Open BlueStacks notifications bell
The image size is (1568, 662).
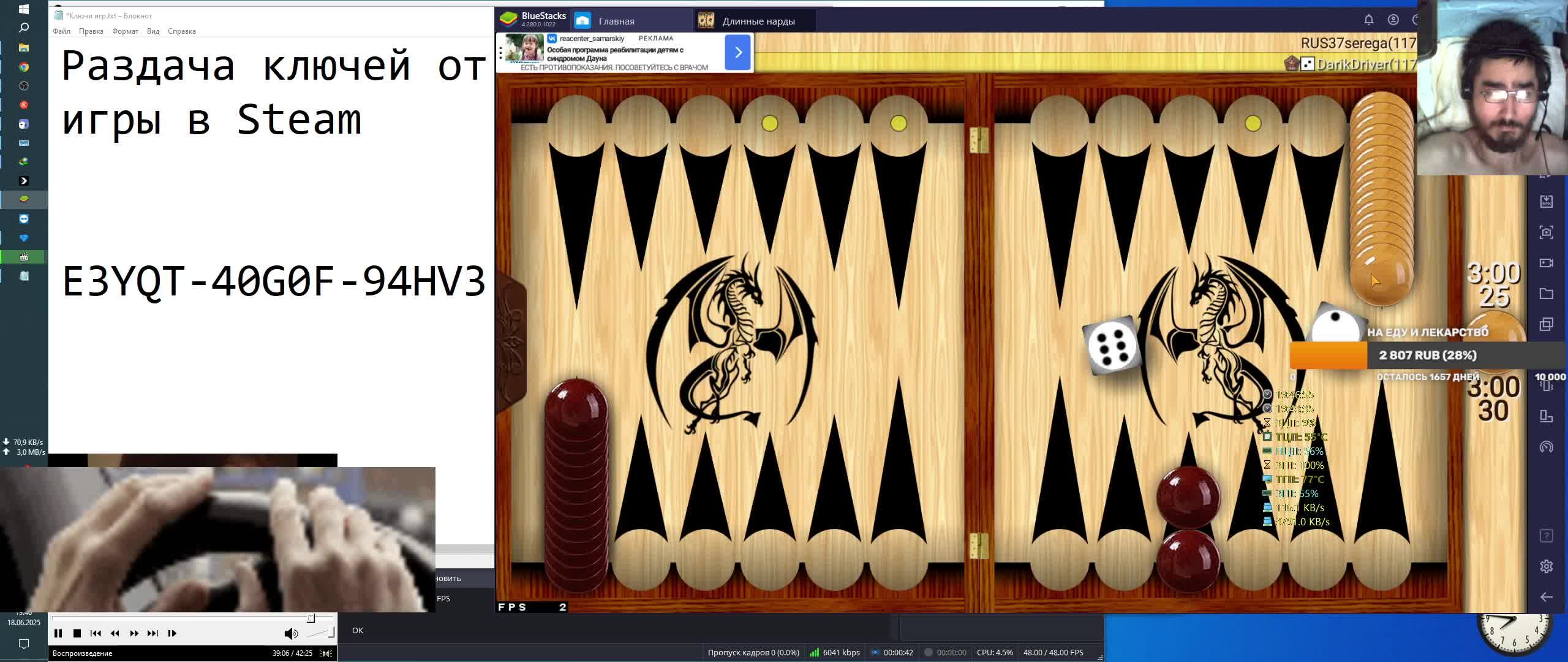tap(1368, 20)
